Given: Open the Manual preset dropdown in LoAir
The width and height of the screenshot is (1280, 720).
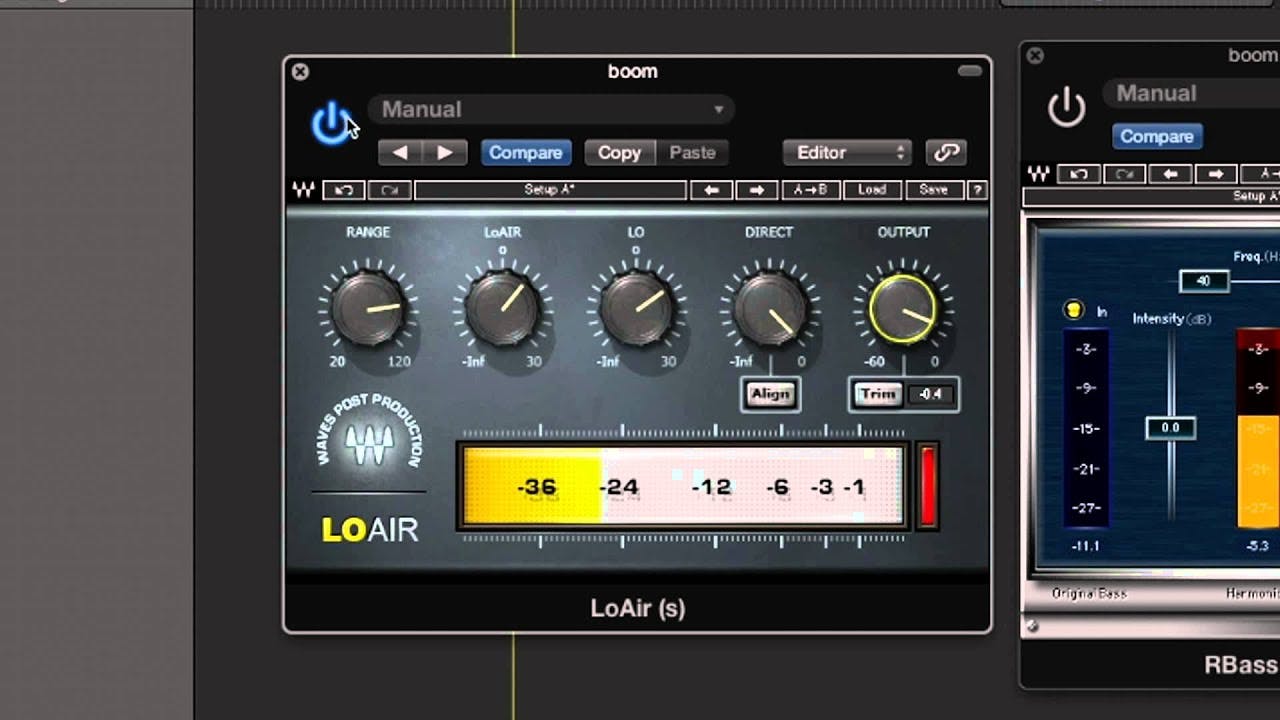Looking at the screenshot, I should pos(551,109).
